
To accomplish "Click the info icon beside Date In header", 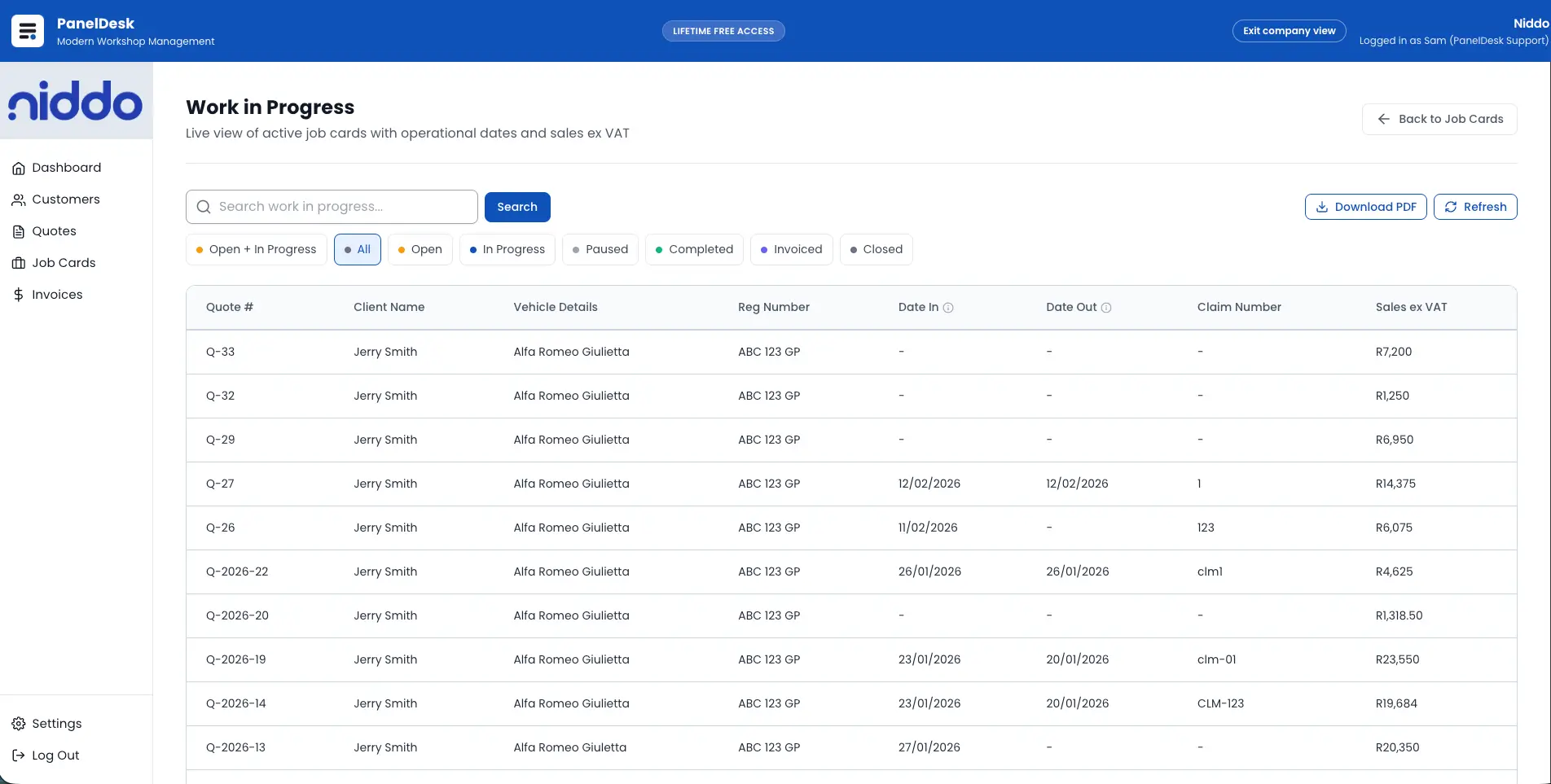I will coord(949,308).
